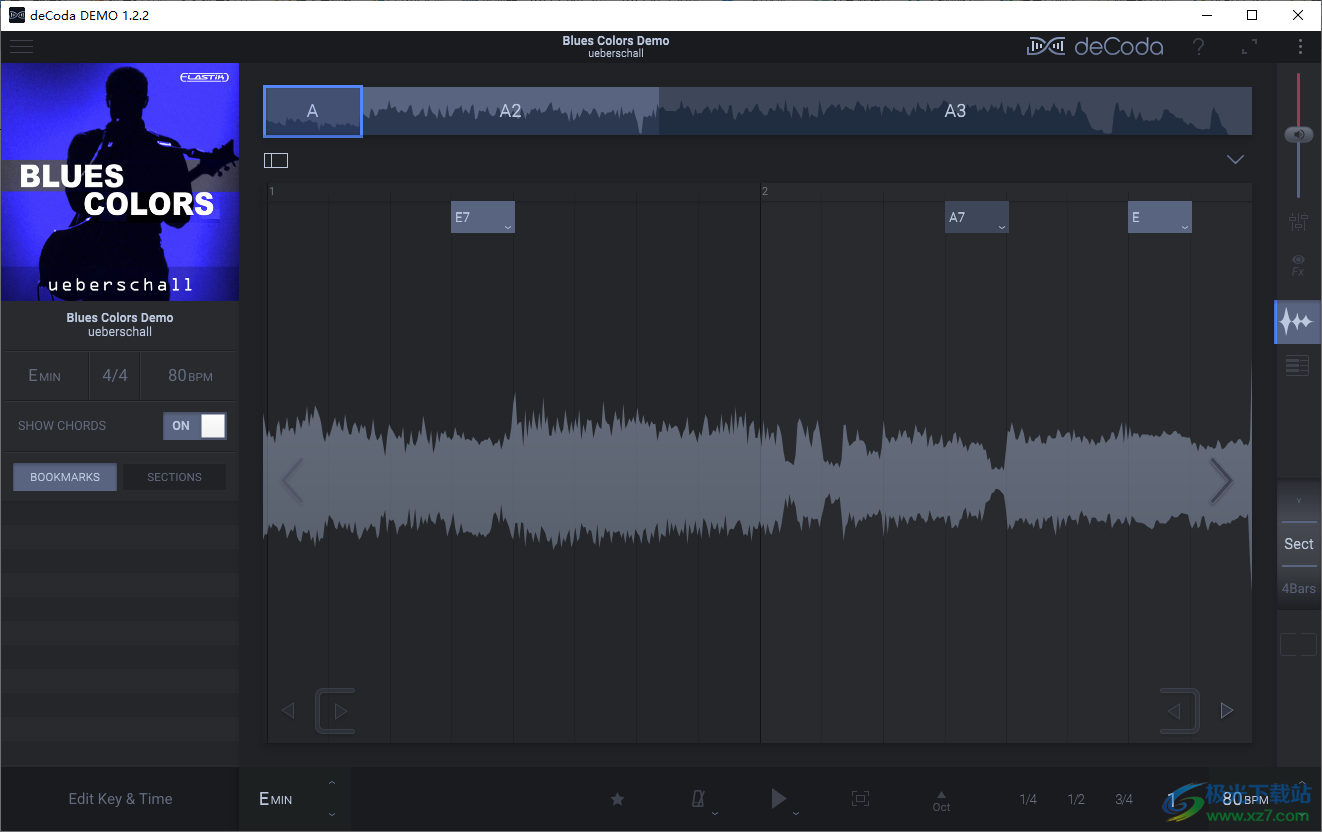This screenshot has width=1322, height=832.
Task: Toggle the Fx eye panel
Action: click(1298, 265)
